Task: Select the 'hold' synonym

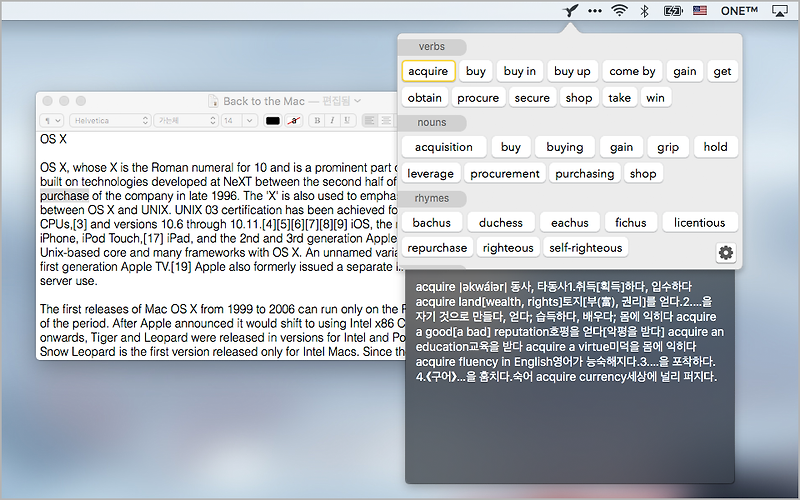Action: tap(715, 147)
